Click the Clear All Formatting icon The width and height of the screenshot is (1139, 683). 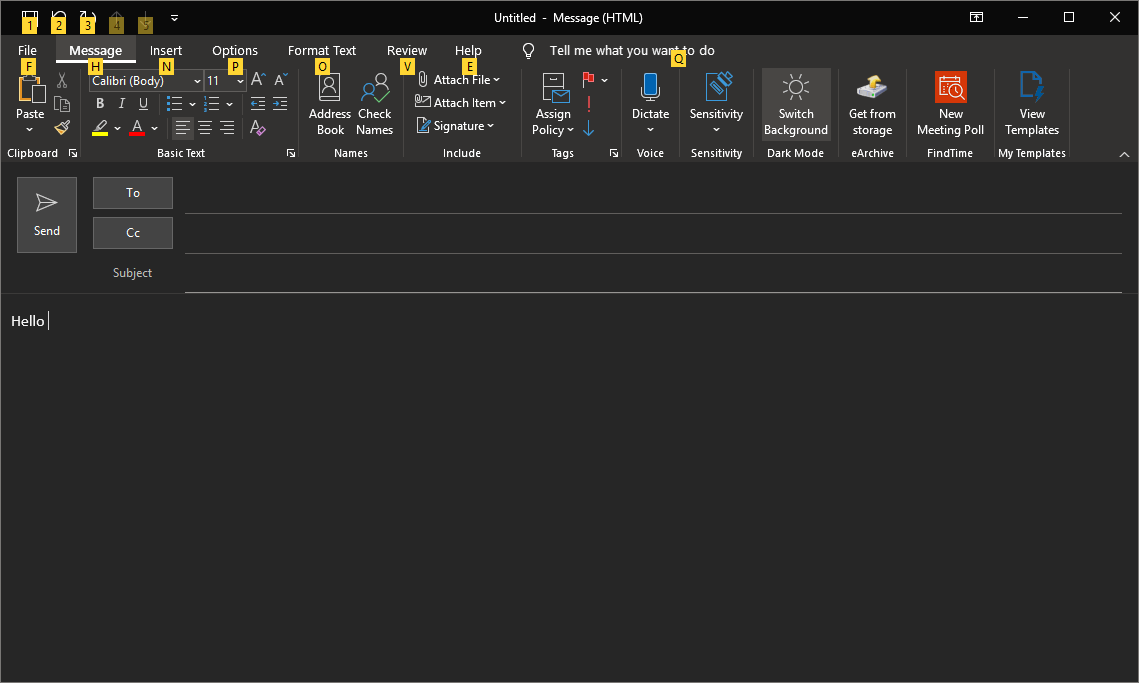click(258, 128)
